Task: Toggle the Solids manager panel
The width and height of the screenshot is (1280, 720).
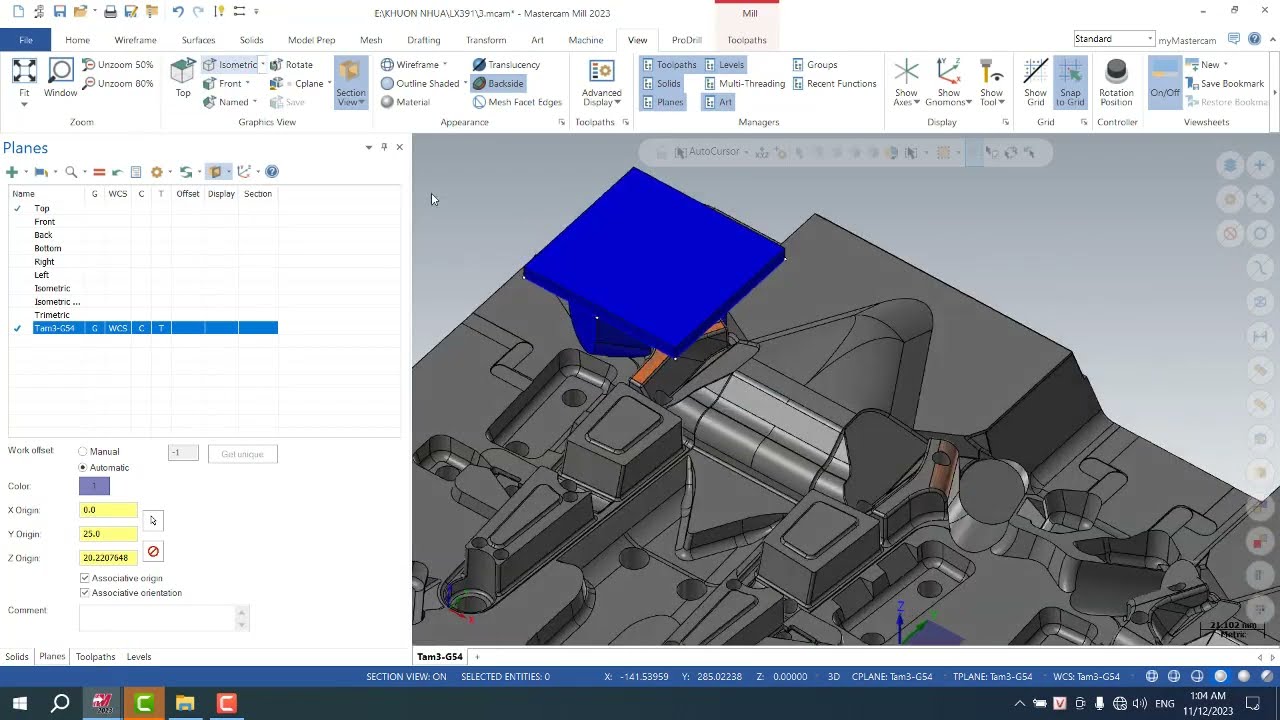Action: tap(661, 84)
